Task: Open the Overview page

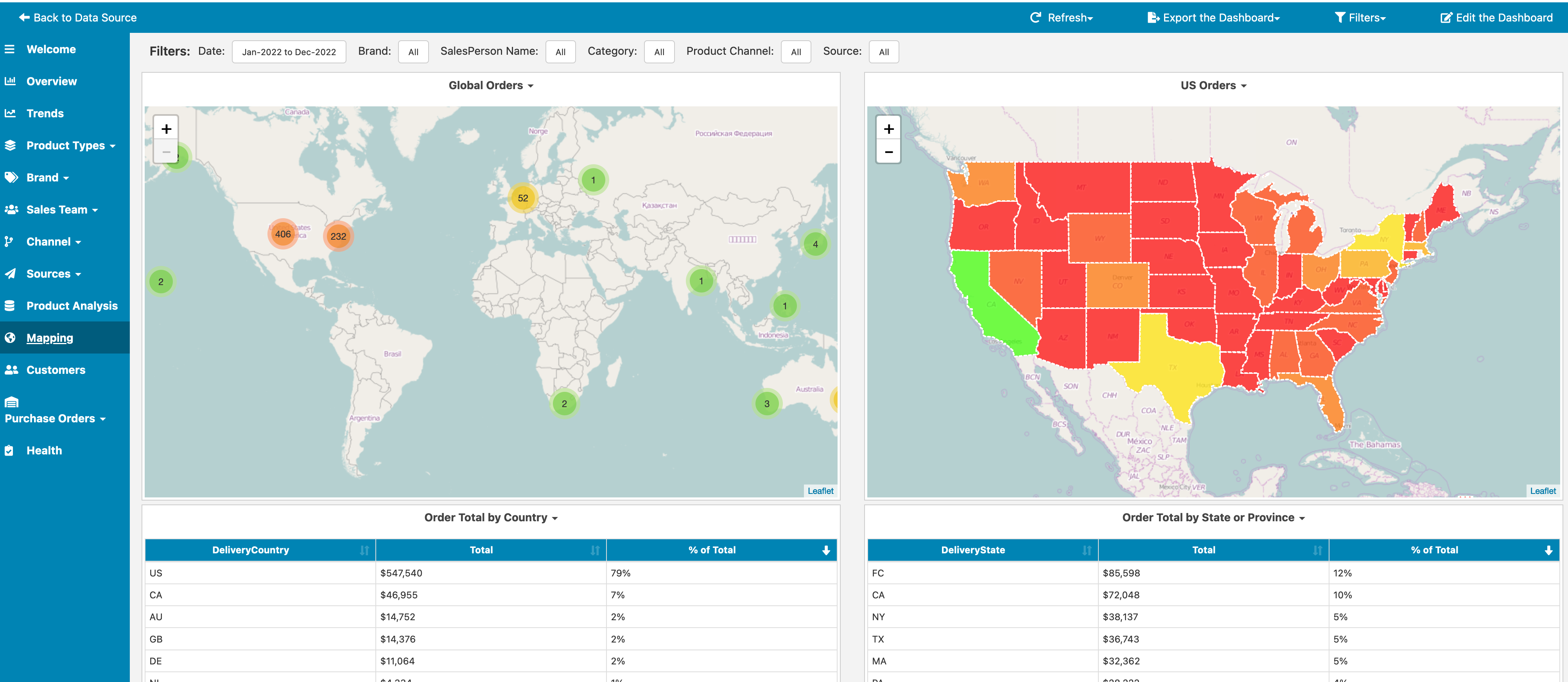Action: point(51,82)
